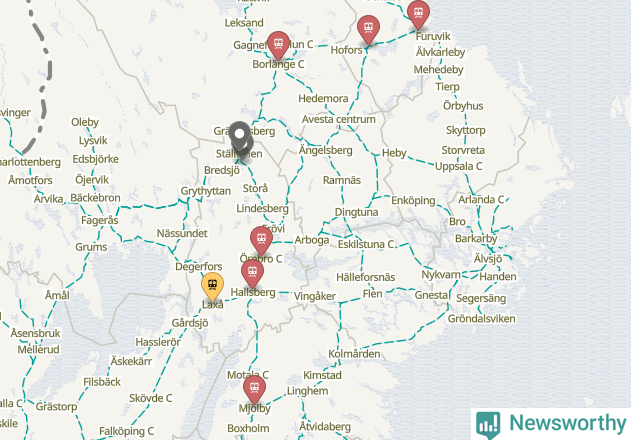Click the Vingåker station label
631x440 pixels.
coord(315,296)
